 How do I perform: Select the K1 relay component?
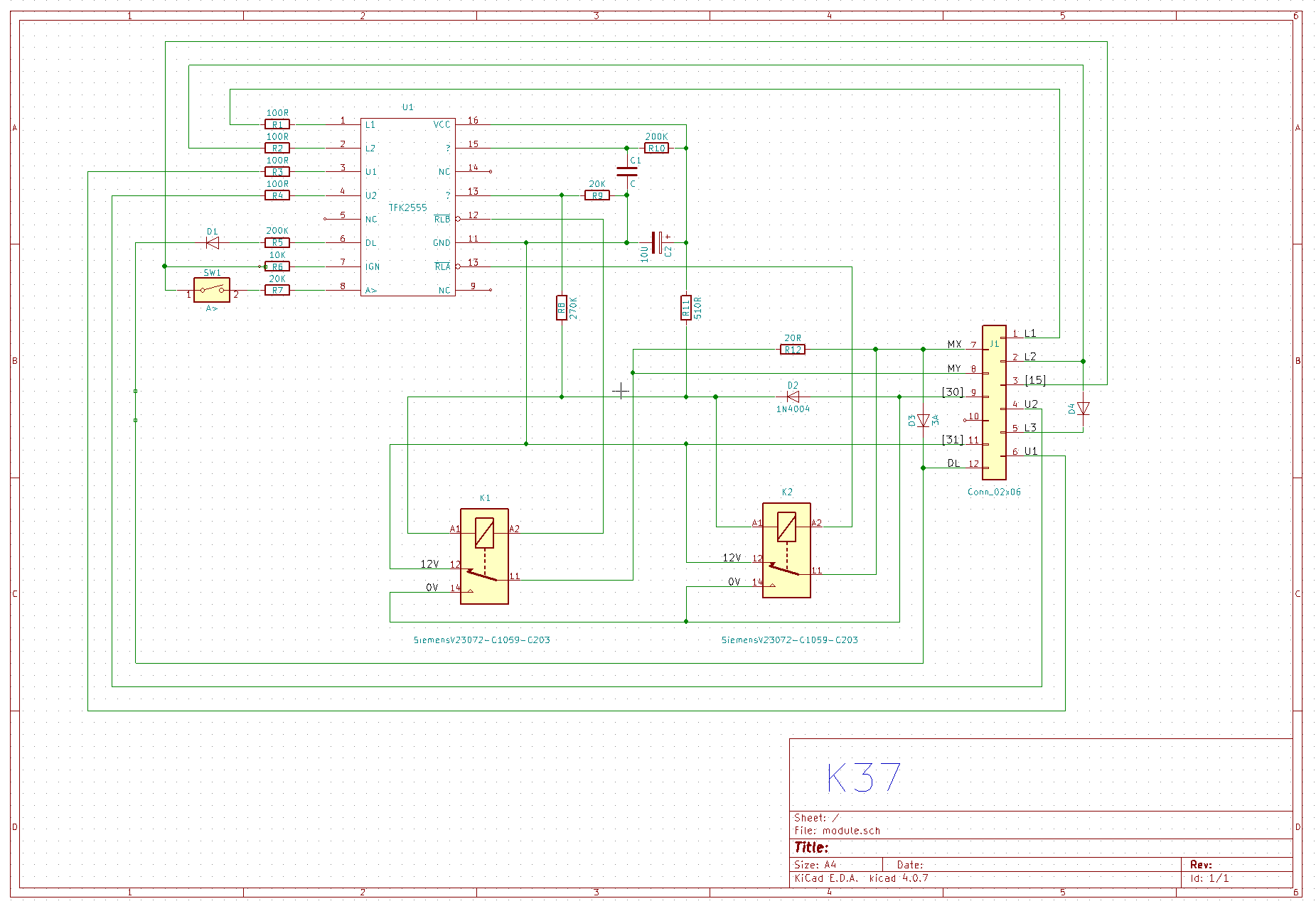point(484,556)
